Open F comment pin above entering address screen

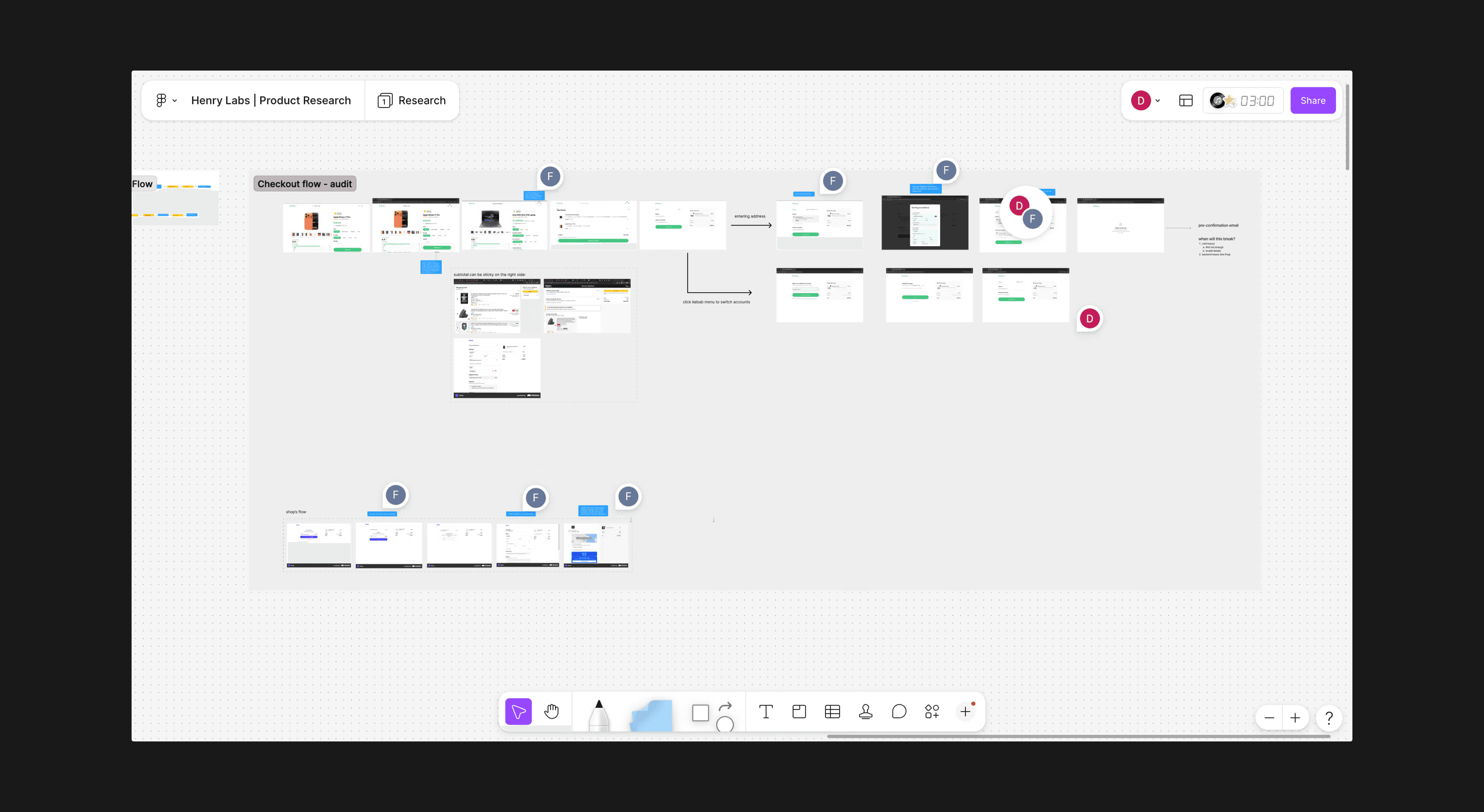coord(832,181)
